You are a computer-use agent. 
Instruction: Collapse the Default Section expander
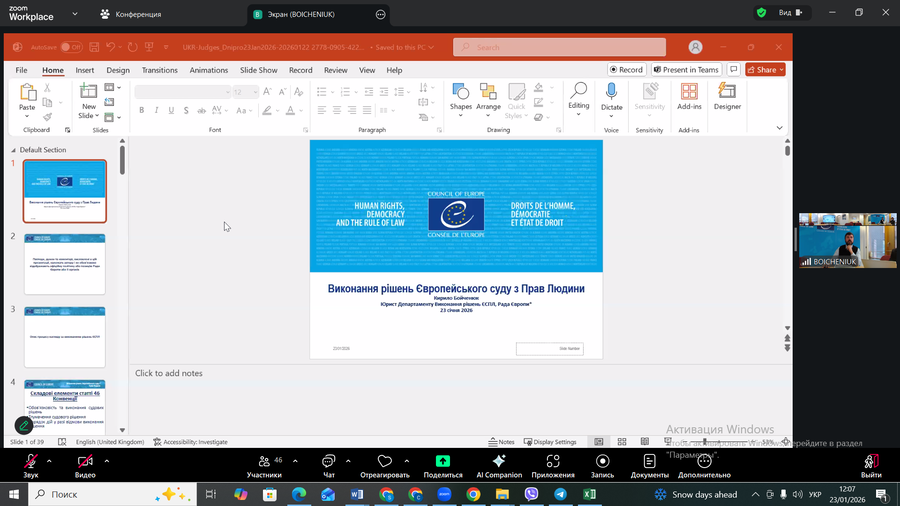pyautogui.click(x=14, y=150)
